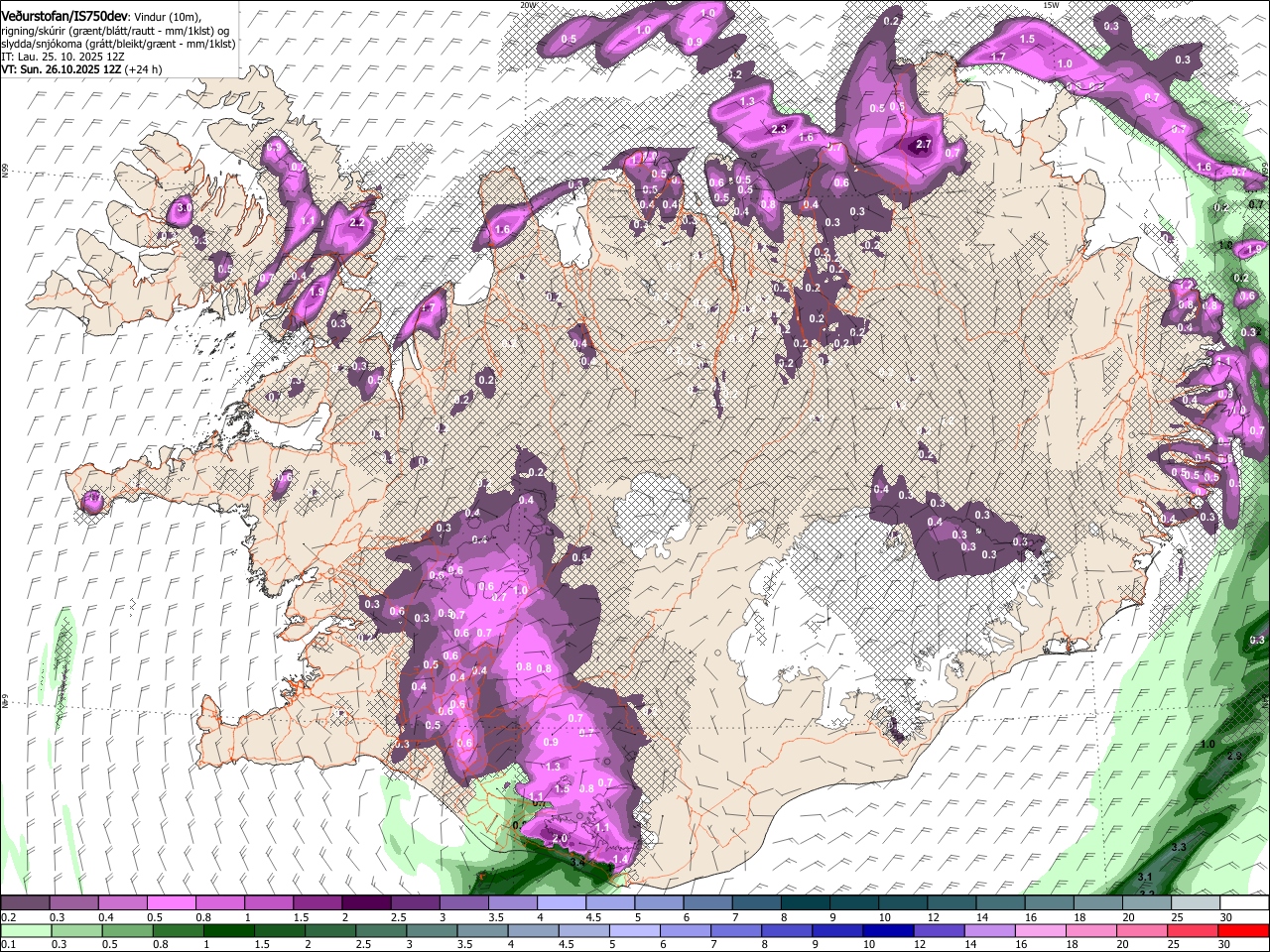Viewport: 1270px width, 952px height.
Task: Pick upper scale swatch between 2 and 2.5
Action: click(366, 903)
